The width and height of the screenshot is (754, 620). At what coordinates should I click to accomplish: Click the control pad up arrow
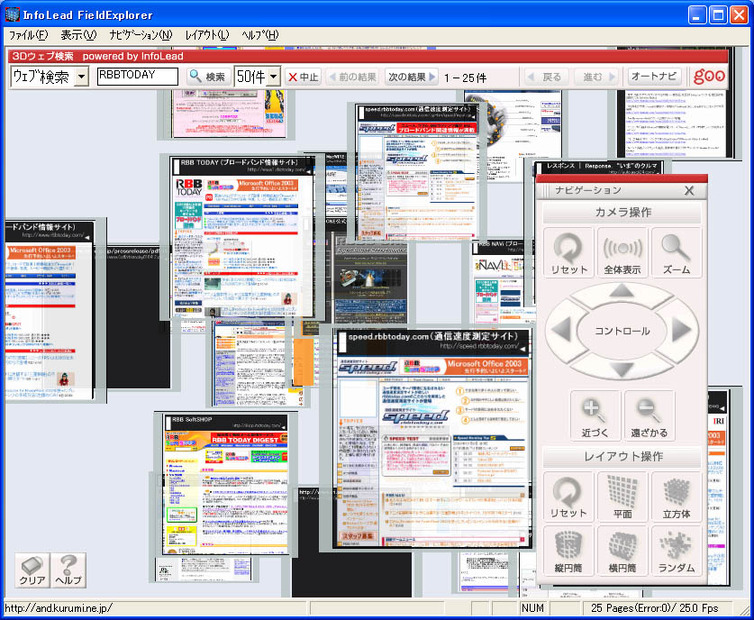(x=622, y=291)
